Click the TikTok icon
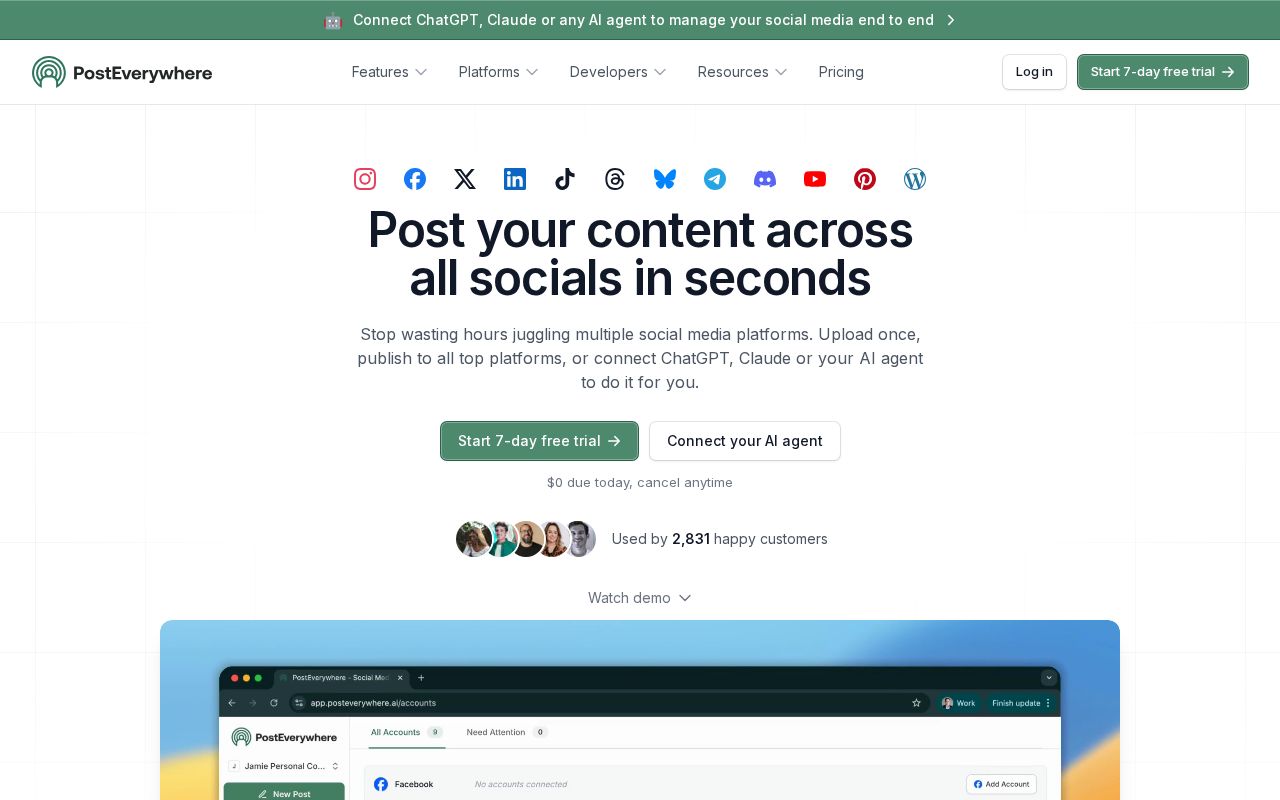This screenshot has width=1280, height=800. point(565,179)
